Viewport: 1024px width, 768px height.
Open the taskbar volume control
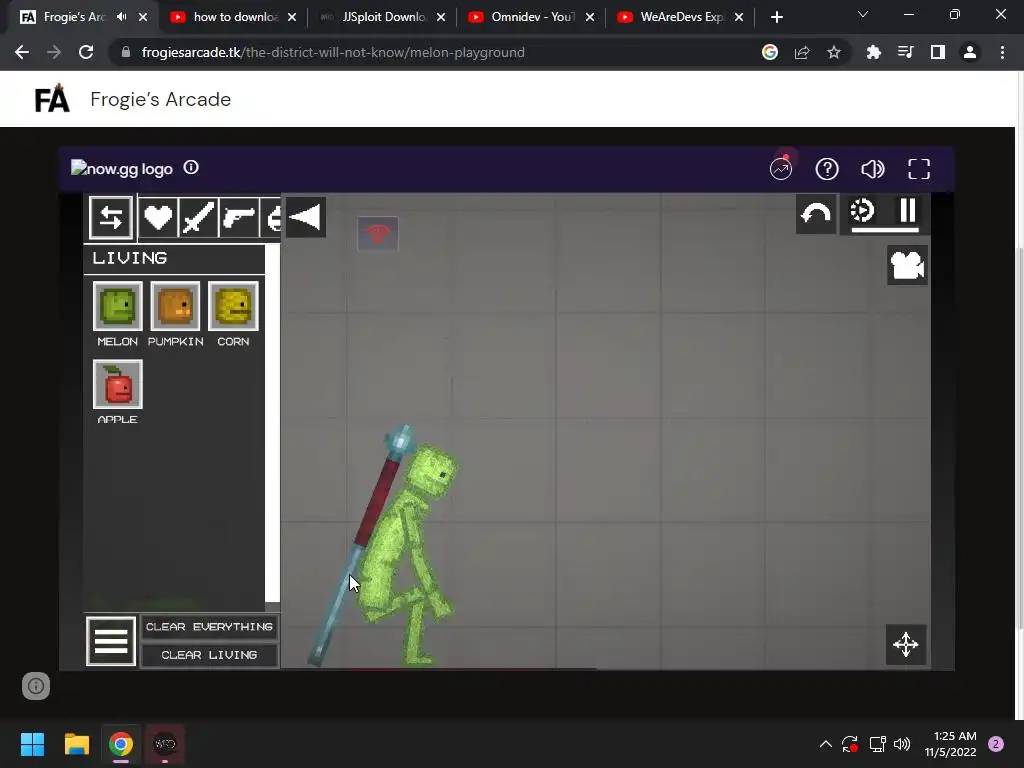(902, 744)
